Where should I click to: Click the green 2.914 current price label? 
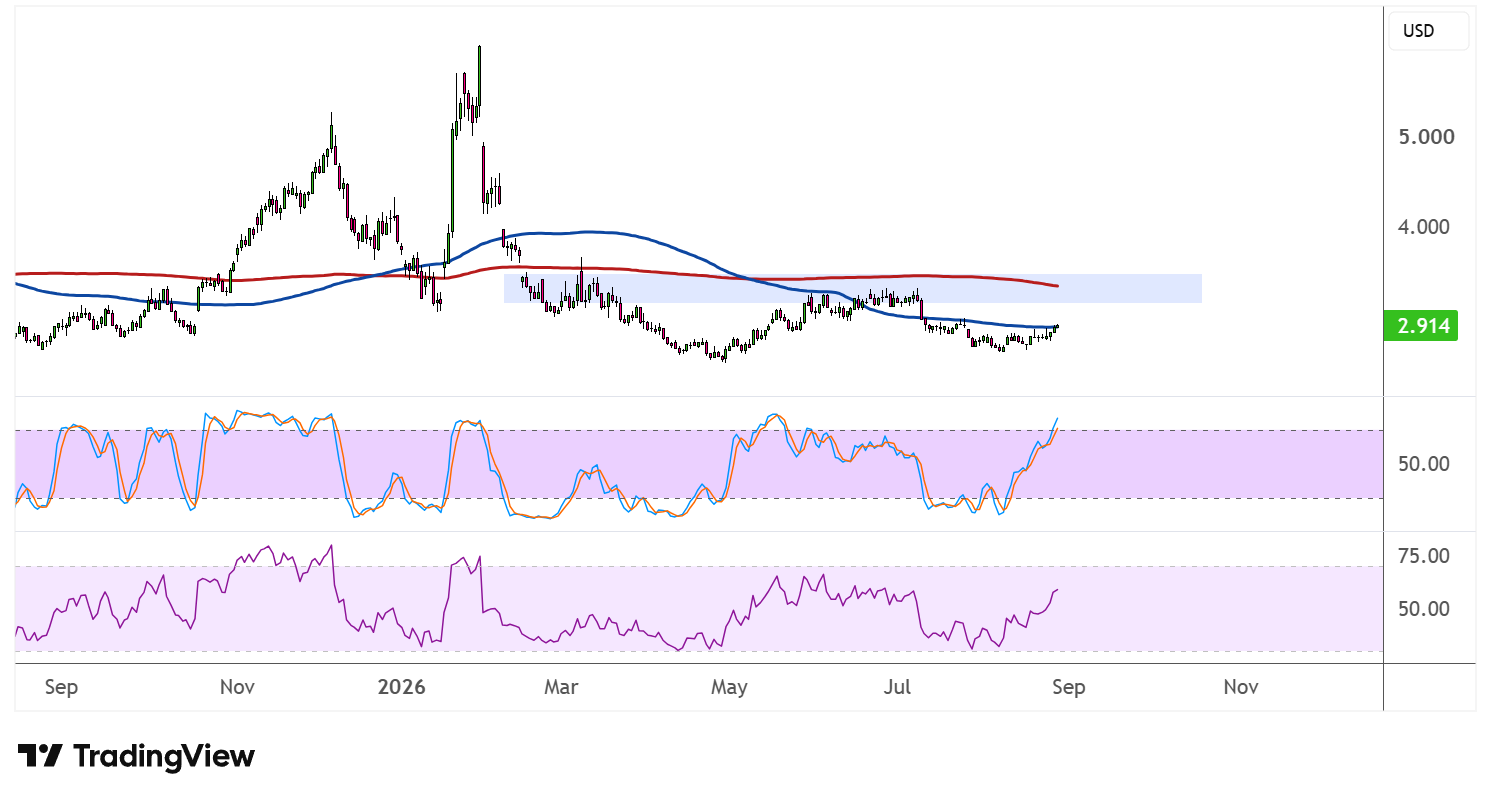point(1422,326)
